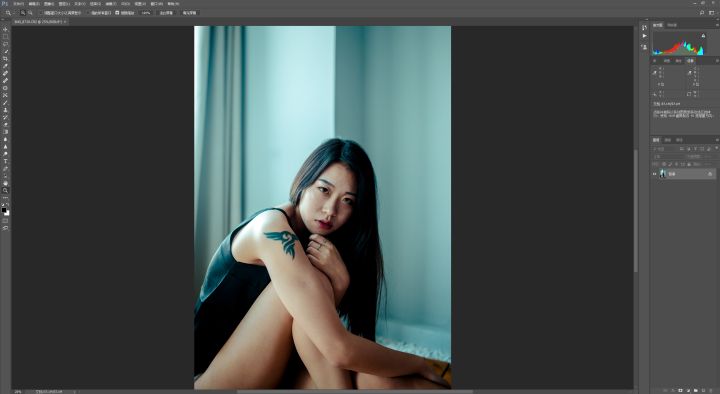Open the workspace switcher dropdown
This screenshot has height=394, width=720.
712,13
